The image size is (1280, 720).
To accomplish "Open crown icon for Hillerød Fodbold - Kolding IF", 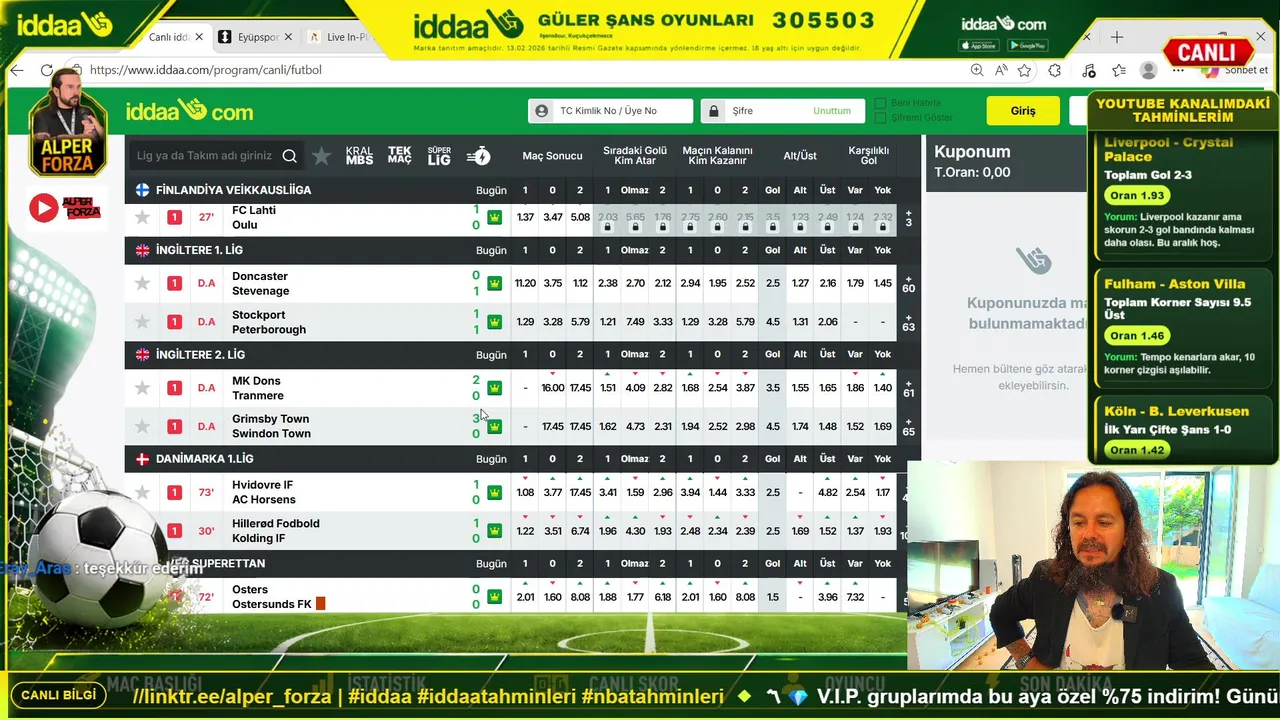I will coord(494,531).
